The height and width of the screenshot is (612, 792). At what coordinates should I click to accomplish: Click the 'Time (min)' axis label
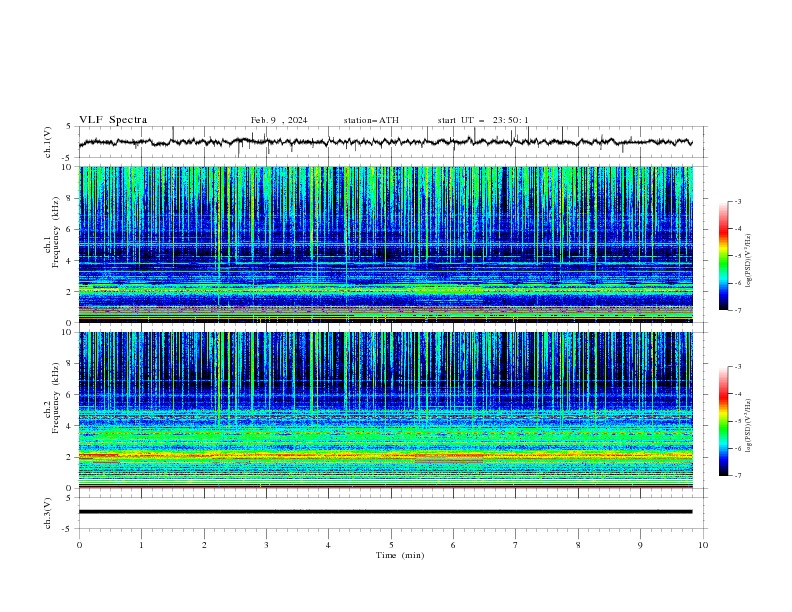pos(400,555)
